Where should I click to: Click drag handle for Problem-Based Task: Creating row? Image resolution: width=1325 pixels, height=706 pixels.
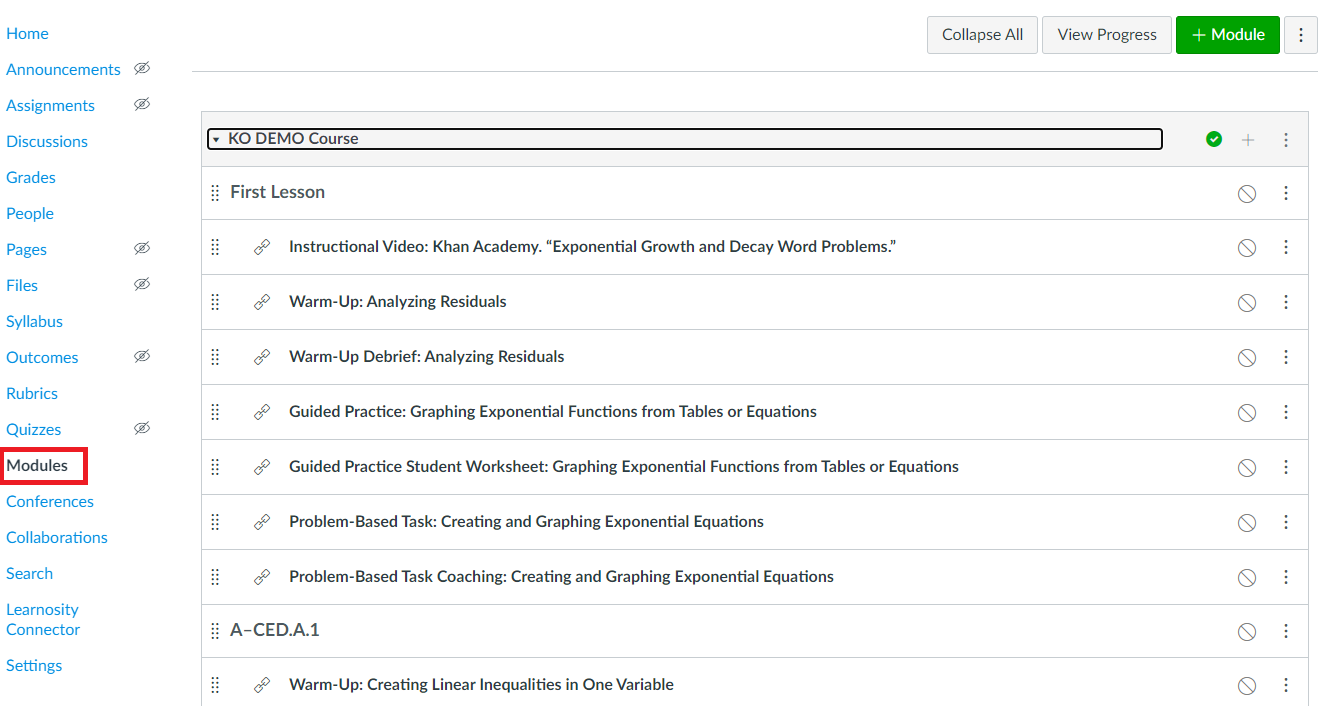click(215, 522)
